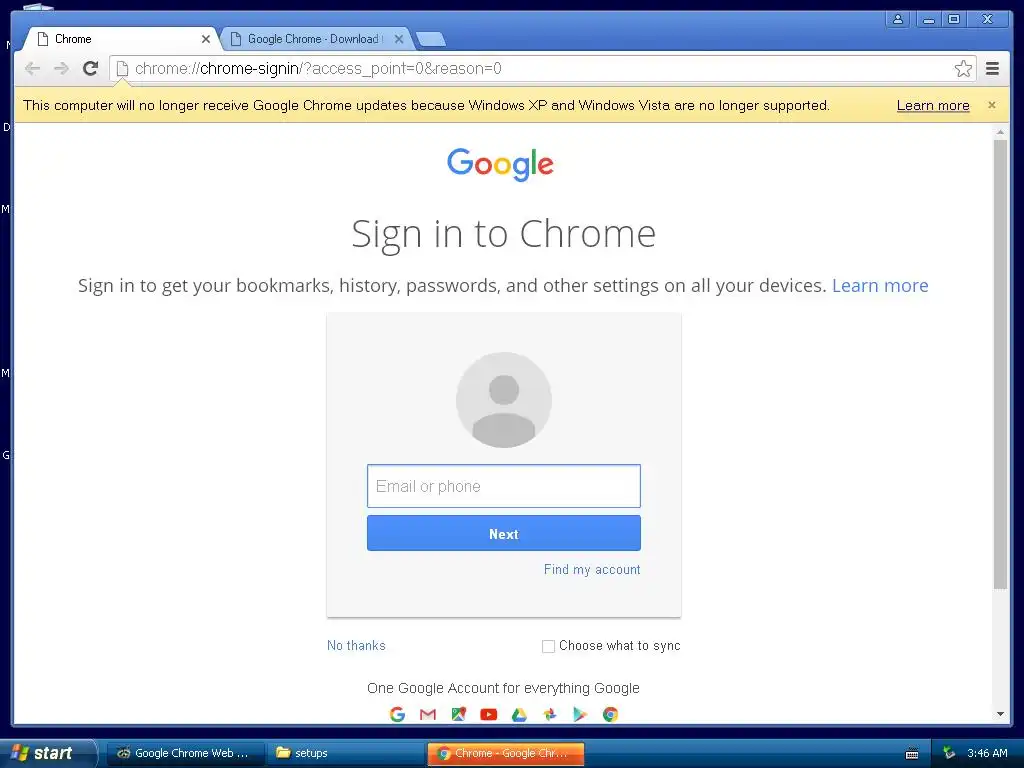Click the people profile icon in title bar

coord(898,19)
